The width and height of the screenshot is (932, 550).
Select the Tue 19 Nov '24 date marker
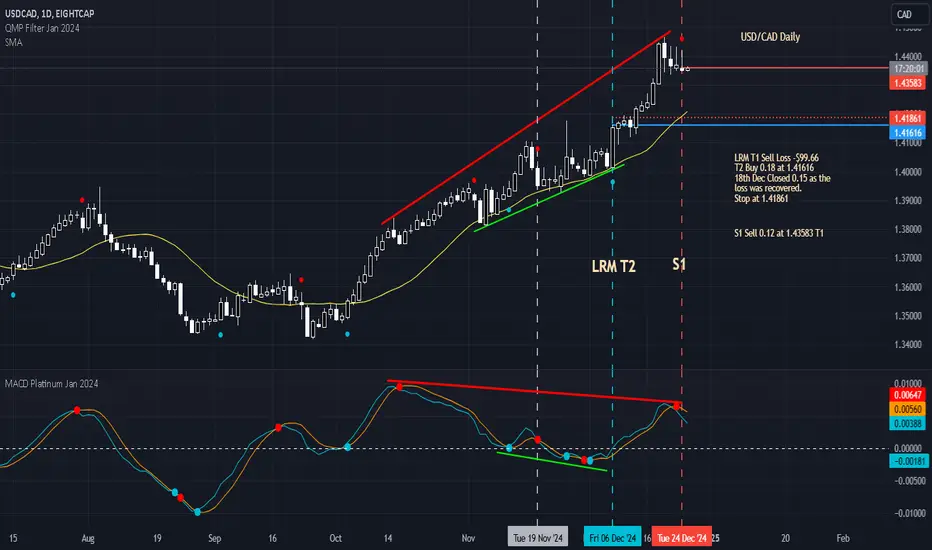click(538, 538)
